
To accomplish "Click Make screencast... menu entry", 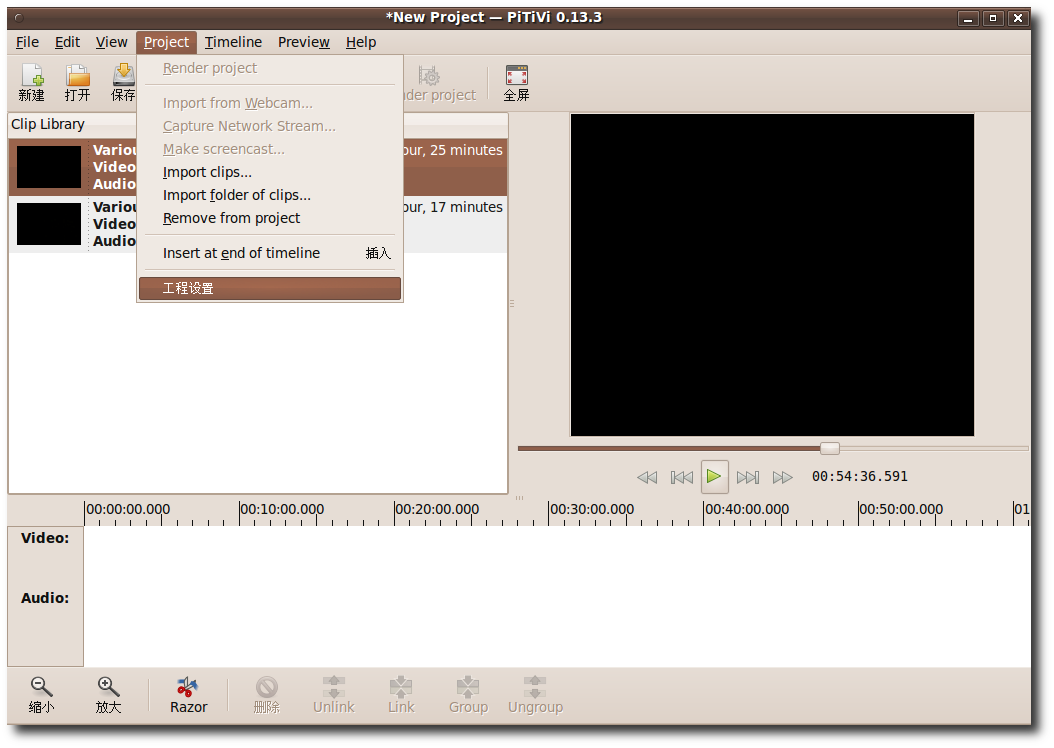I will point(270,149).
